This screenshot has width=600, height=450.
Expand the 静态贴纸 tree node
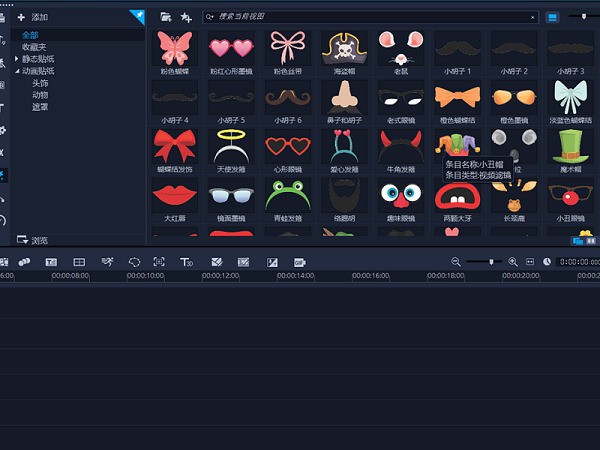(17, 60)
